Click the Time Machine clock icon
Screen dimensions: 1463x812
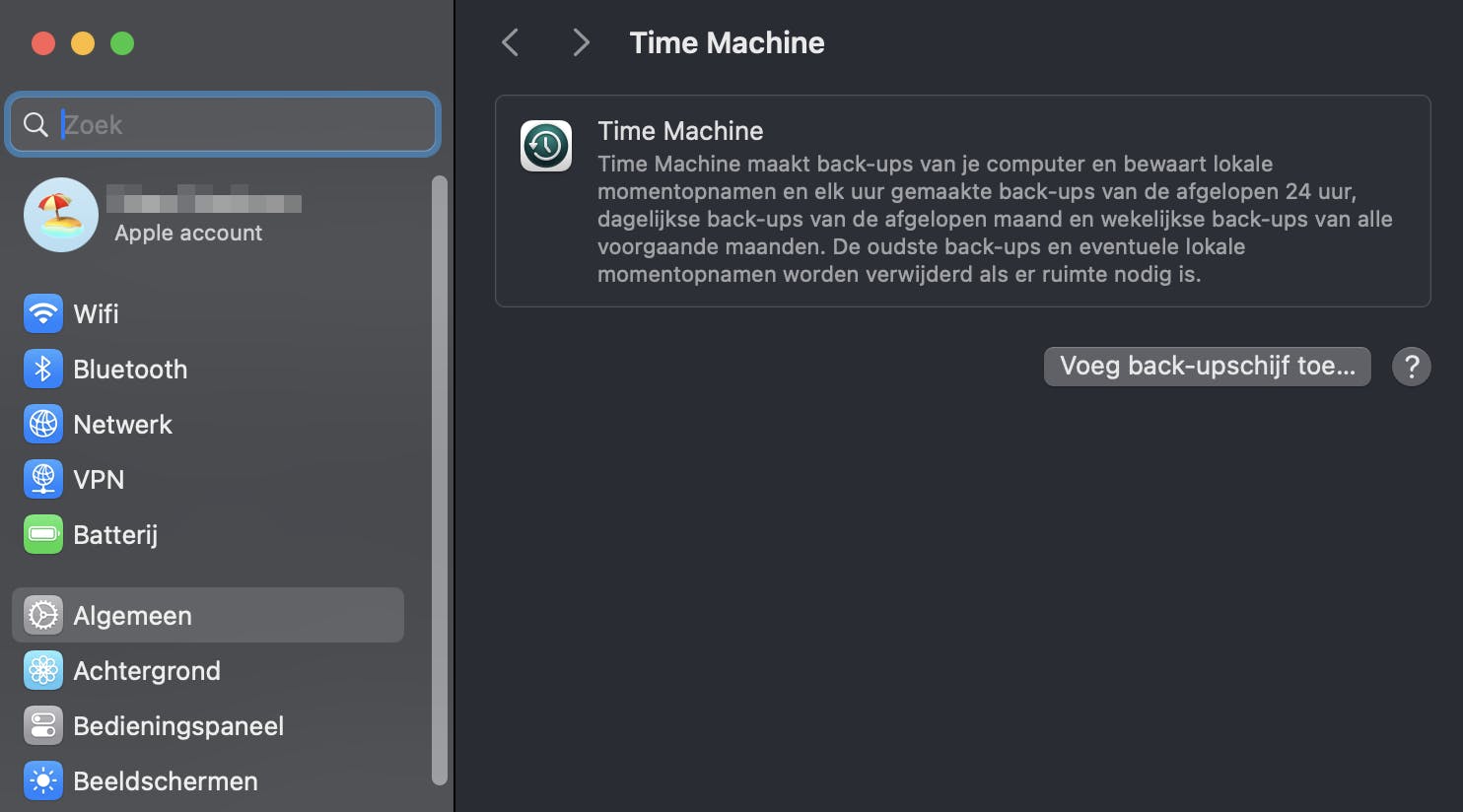coord(546,146)
